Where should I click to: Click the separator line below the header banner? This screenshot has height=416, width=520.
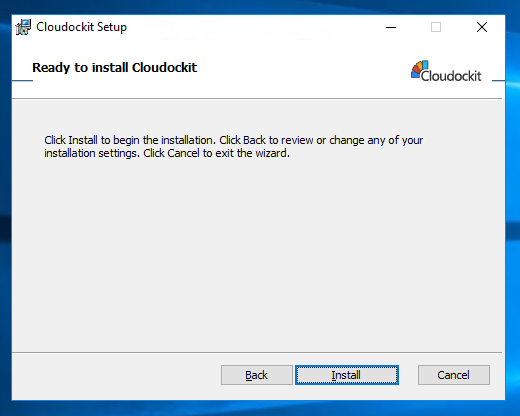pos(257,98)
